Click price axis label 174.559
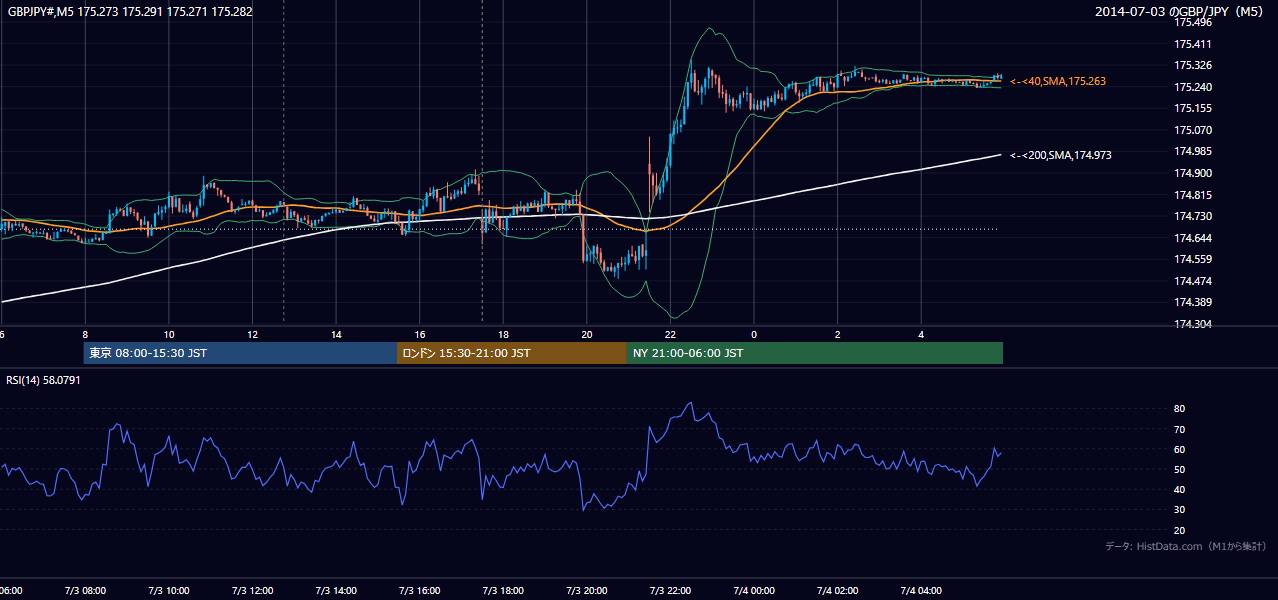Viewport: 1278px width, 600px height. pyautogui.click(x=1192, y=259)
